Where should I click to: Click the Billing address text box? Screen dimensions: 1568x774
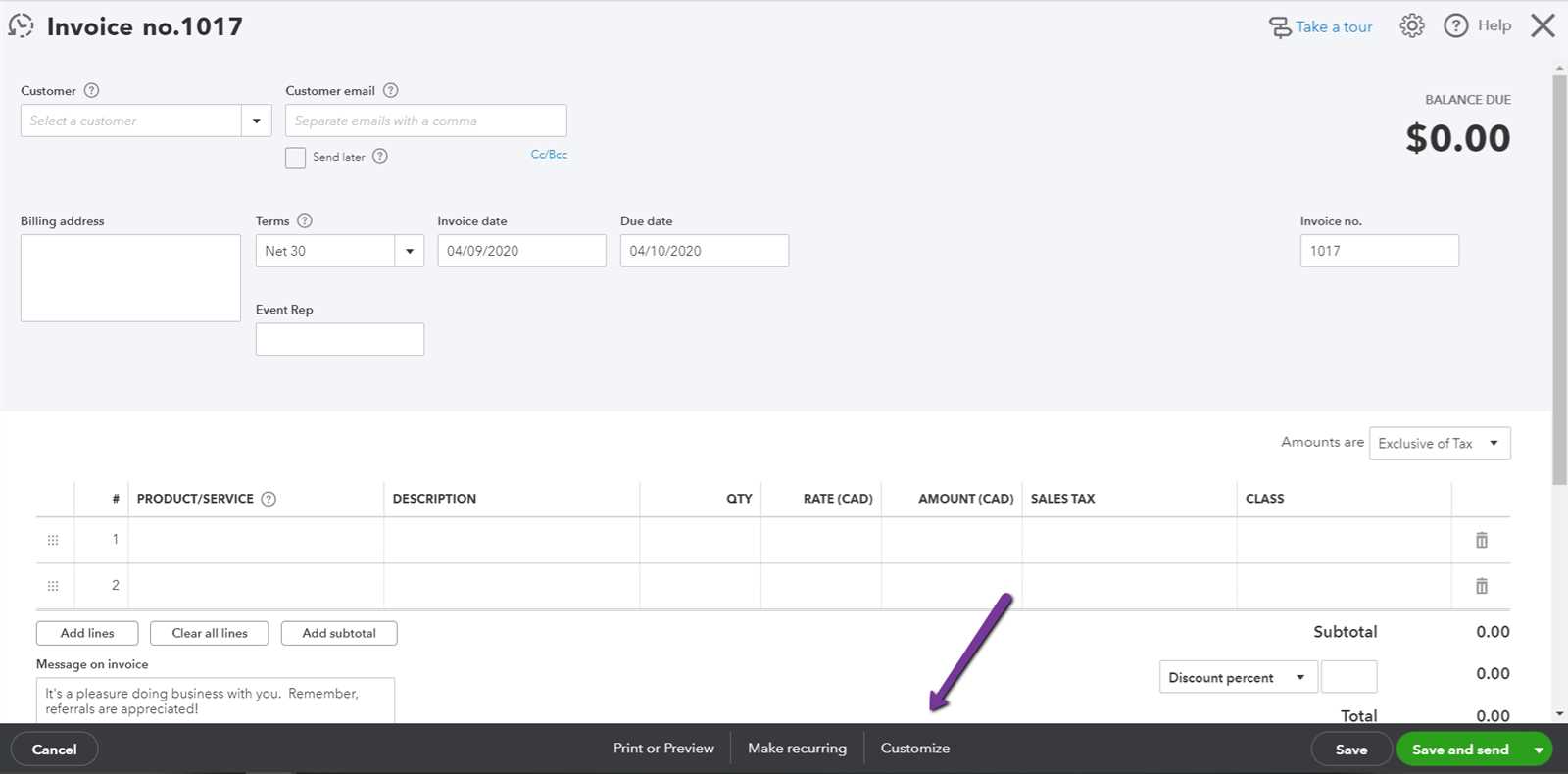(x=130, y=278)
